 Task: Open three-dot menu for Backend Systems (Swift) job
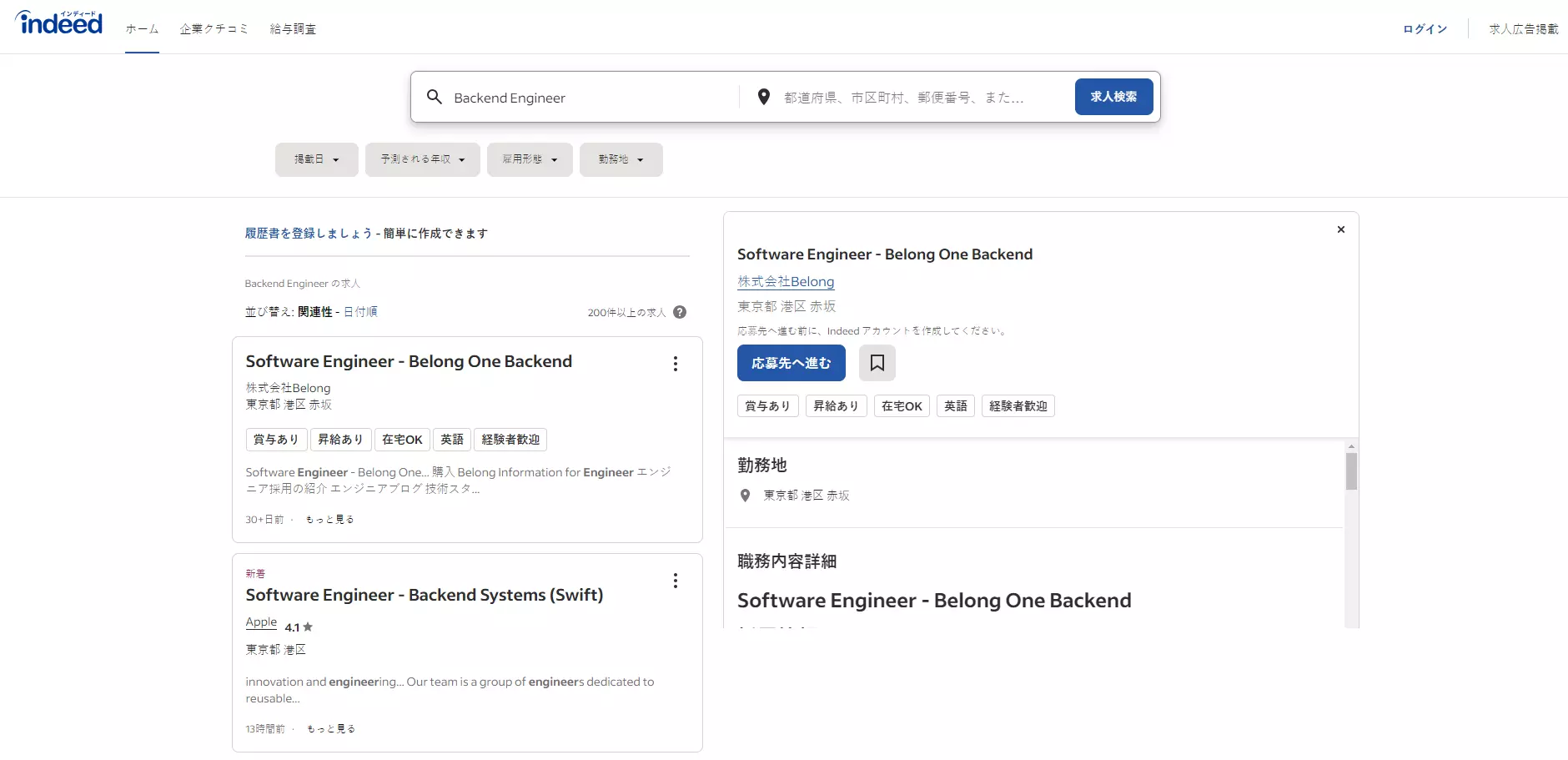tap(676, 581)
